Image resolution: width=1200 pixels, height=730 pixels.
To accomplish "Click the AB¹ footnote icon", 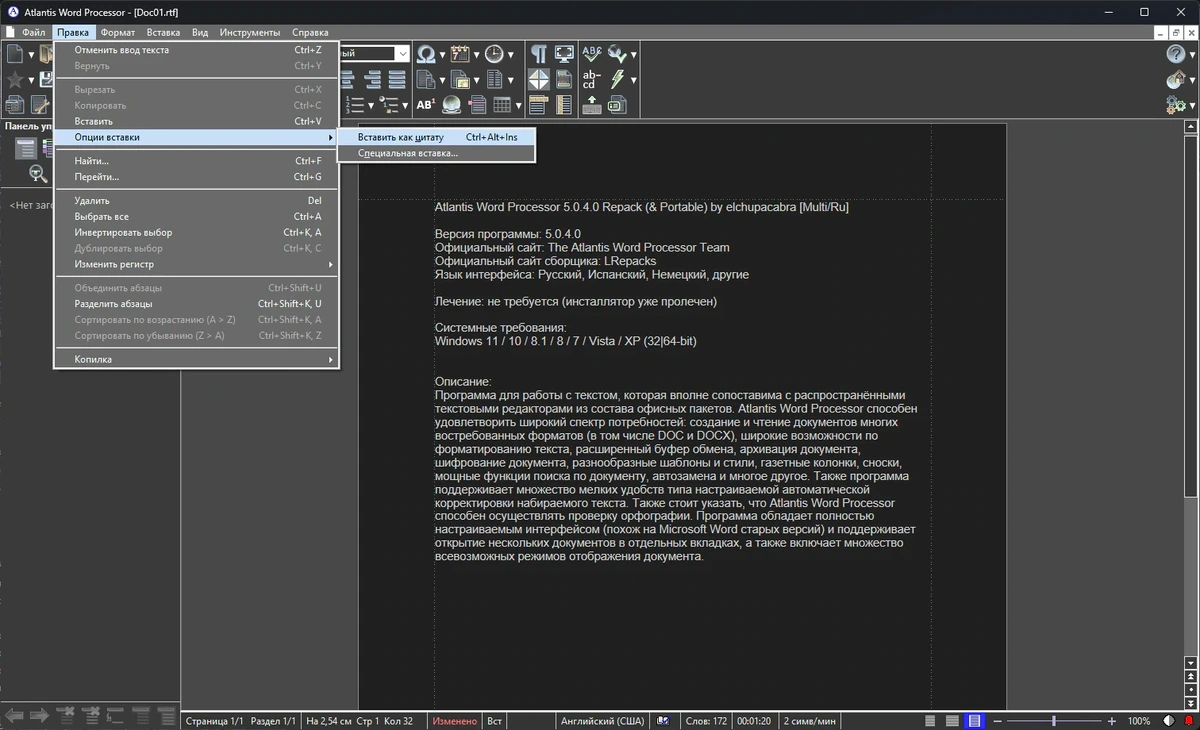I will pyautogui.click(x=427, y=103).
